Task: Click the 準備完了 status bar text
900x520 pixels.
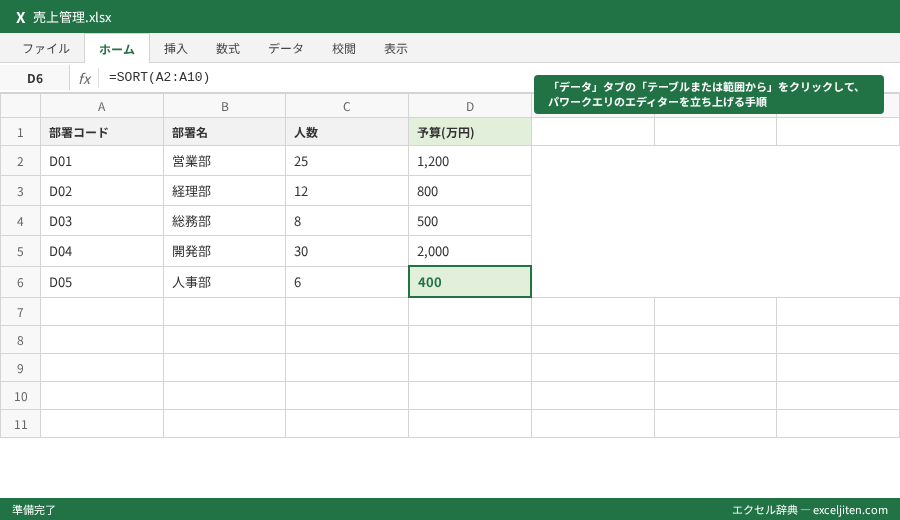Action: pos(34,510)
